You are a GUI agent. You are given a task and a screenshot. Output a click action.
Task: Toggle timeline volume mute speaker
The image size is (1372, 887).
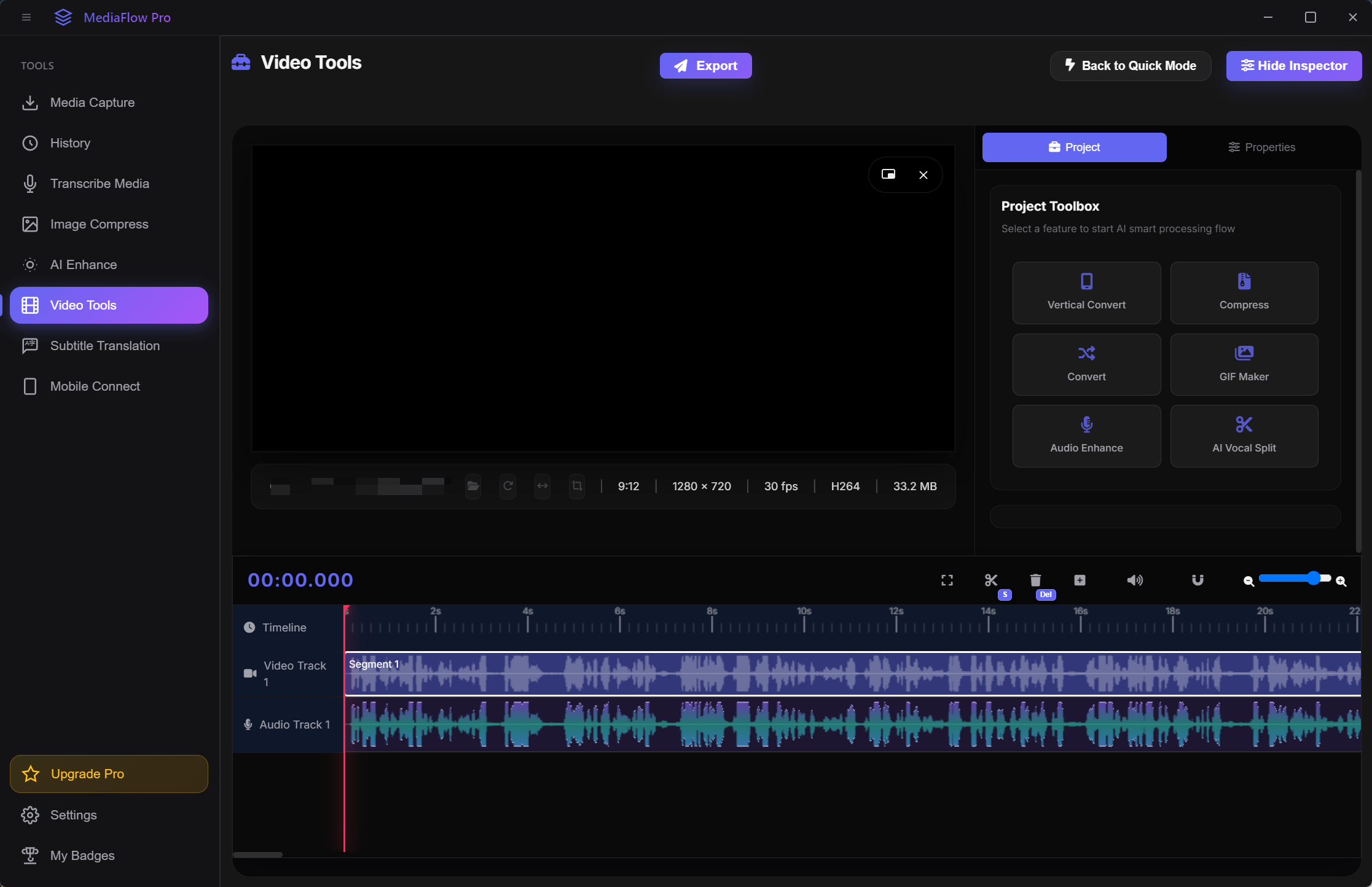[x=1134, y=580]
